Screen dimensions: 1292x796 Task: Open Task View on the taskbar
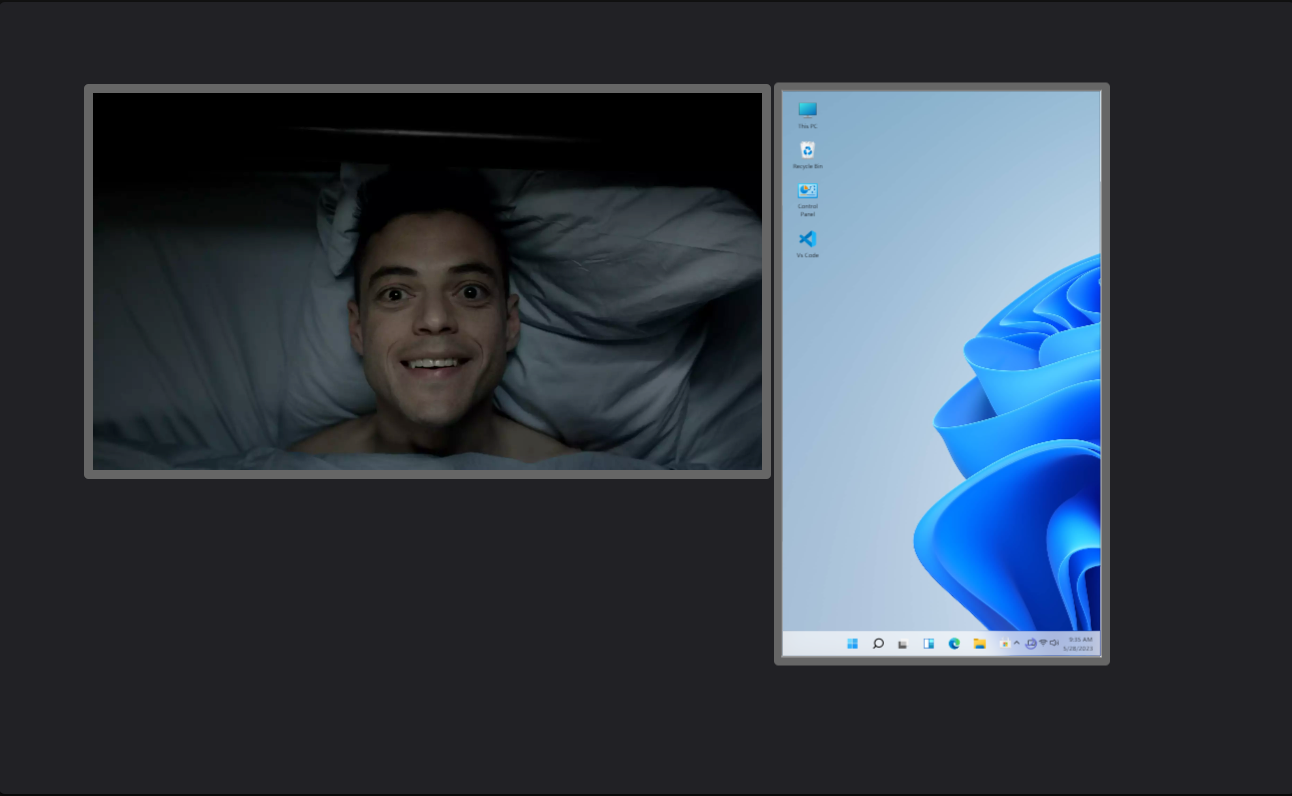(x=903, y=644)
